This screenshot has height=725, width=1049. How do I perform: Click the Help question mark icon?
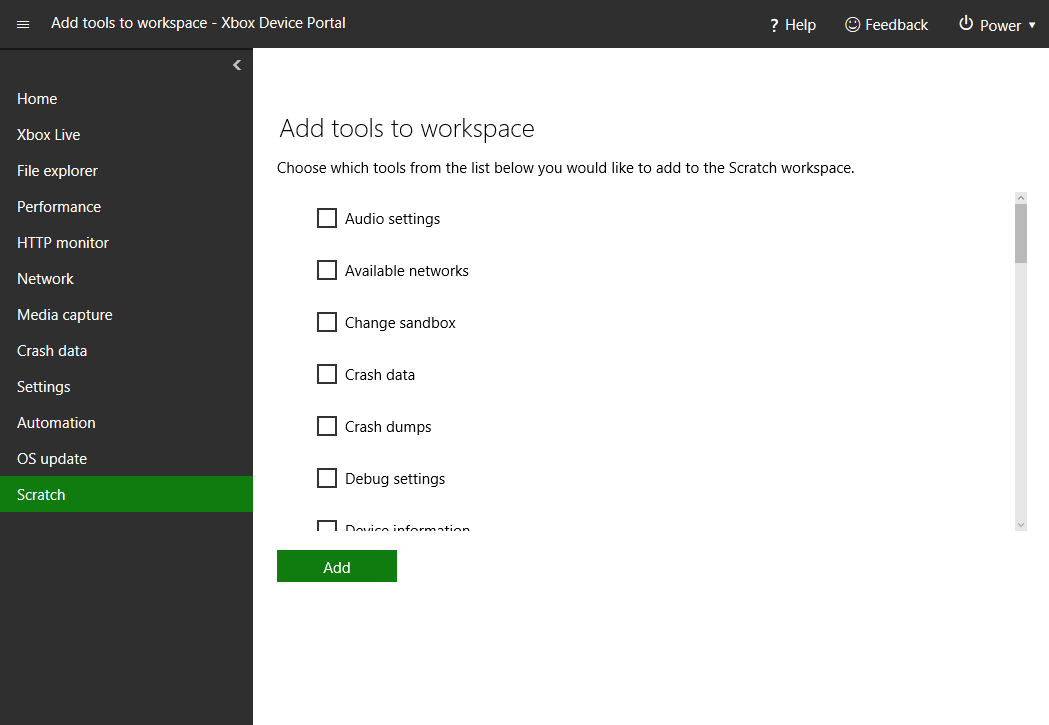pos(774,25)
